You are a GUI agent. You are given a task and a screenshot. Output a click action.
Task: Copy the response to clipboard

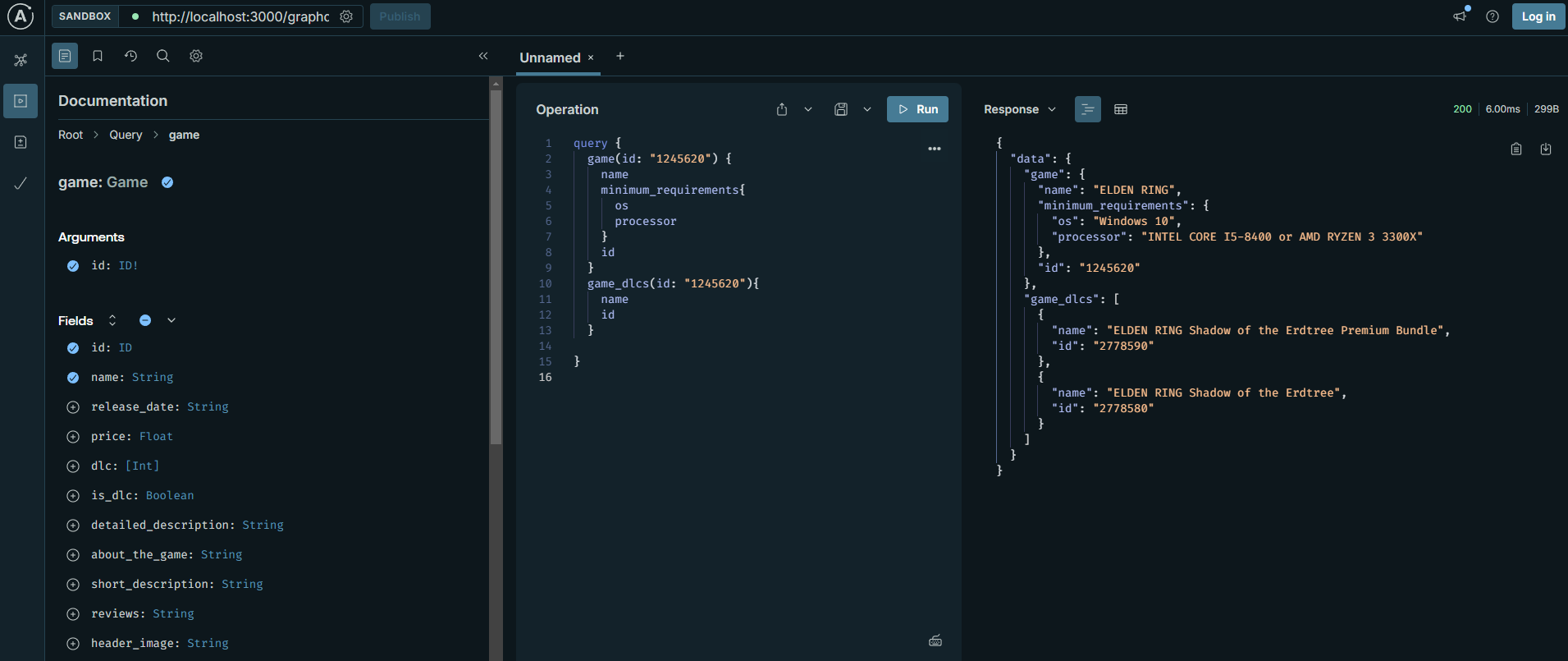tap(1516, 149)
